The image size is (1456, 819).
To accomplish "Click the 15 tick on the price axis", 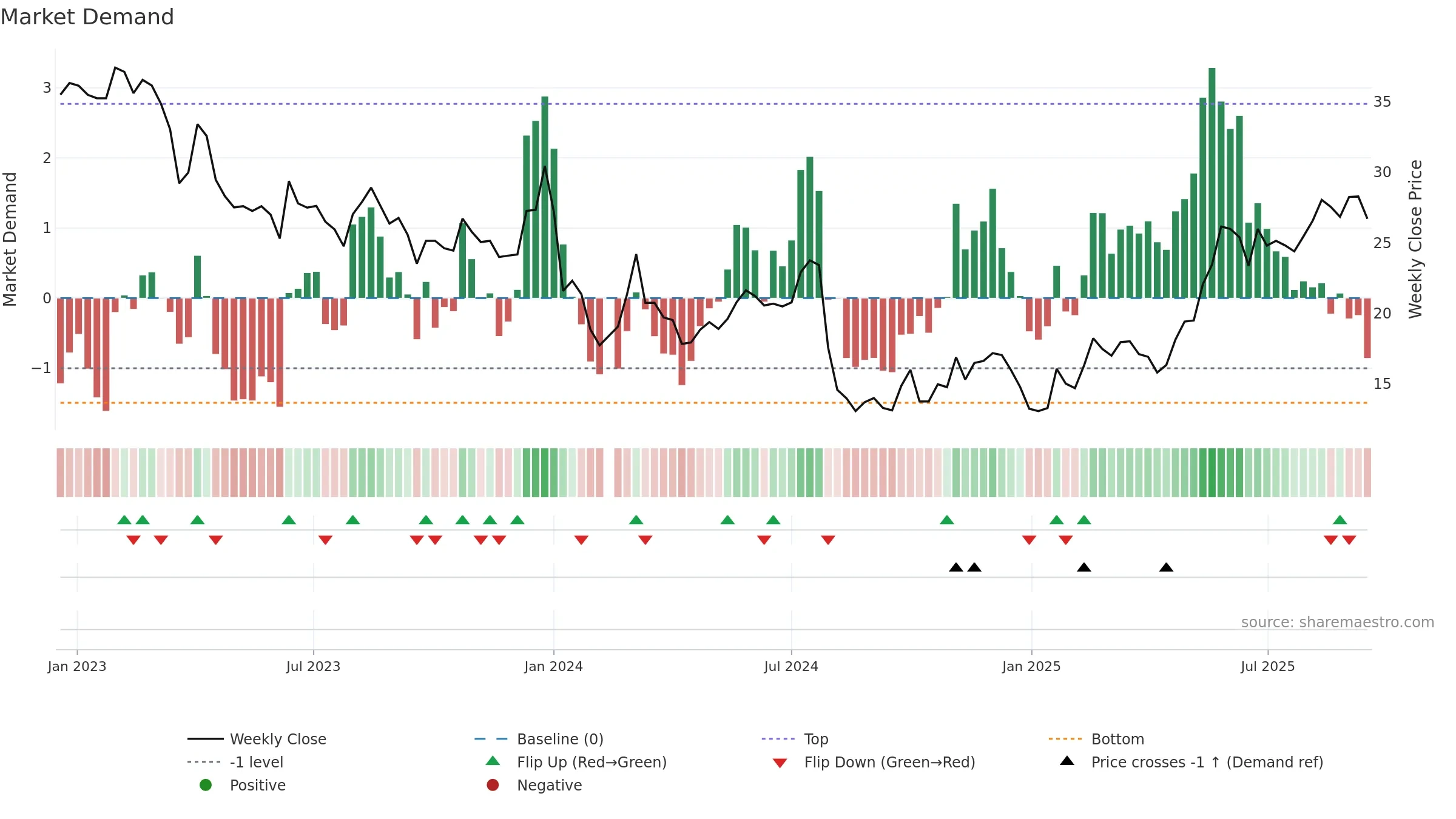I will (x=1382, y=383).
